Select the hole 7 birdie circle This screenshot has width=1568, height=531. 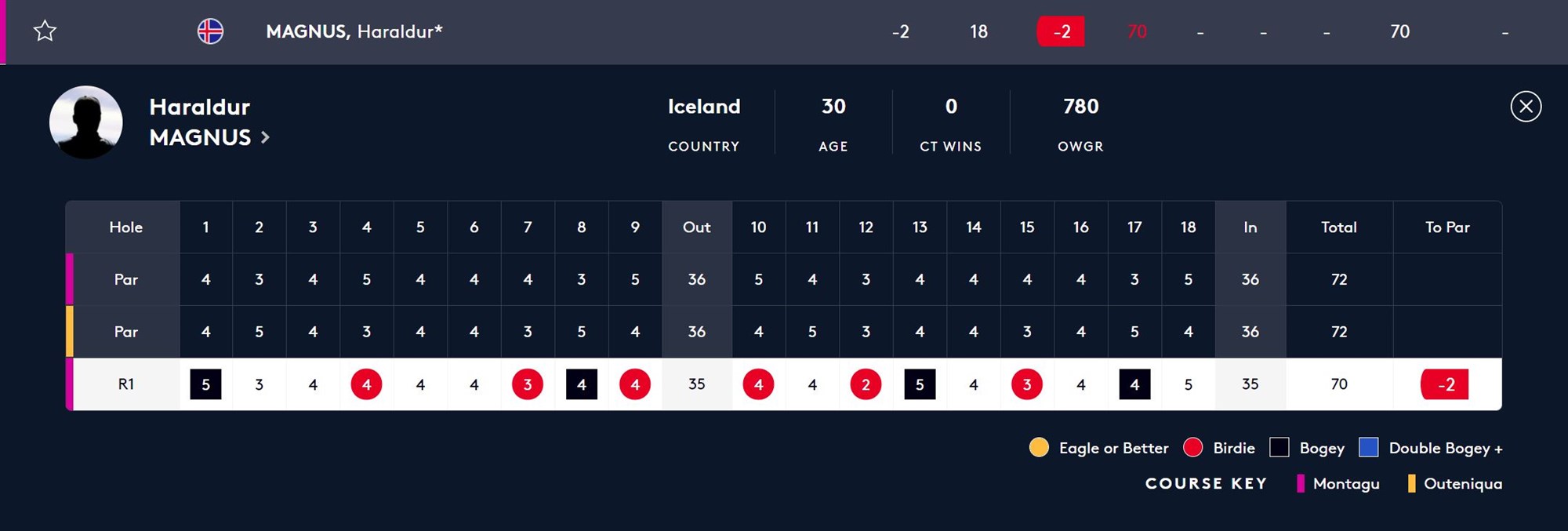[x=528, y=384]
